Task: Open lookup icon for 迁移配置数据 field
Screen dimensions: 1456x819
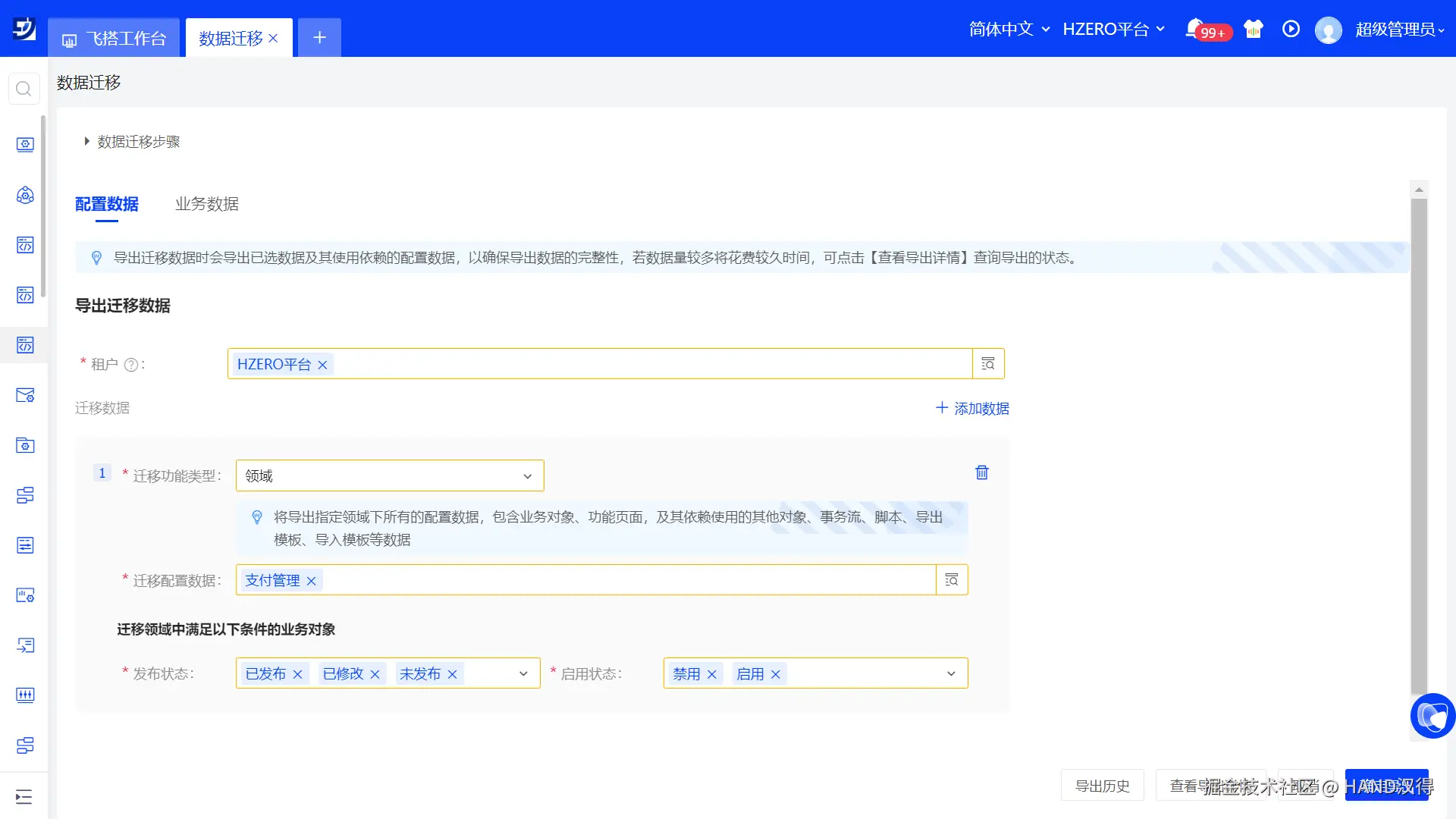Action: click(952, 580)
